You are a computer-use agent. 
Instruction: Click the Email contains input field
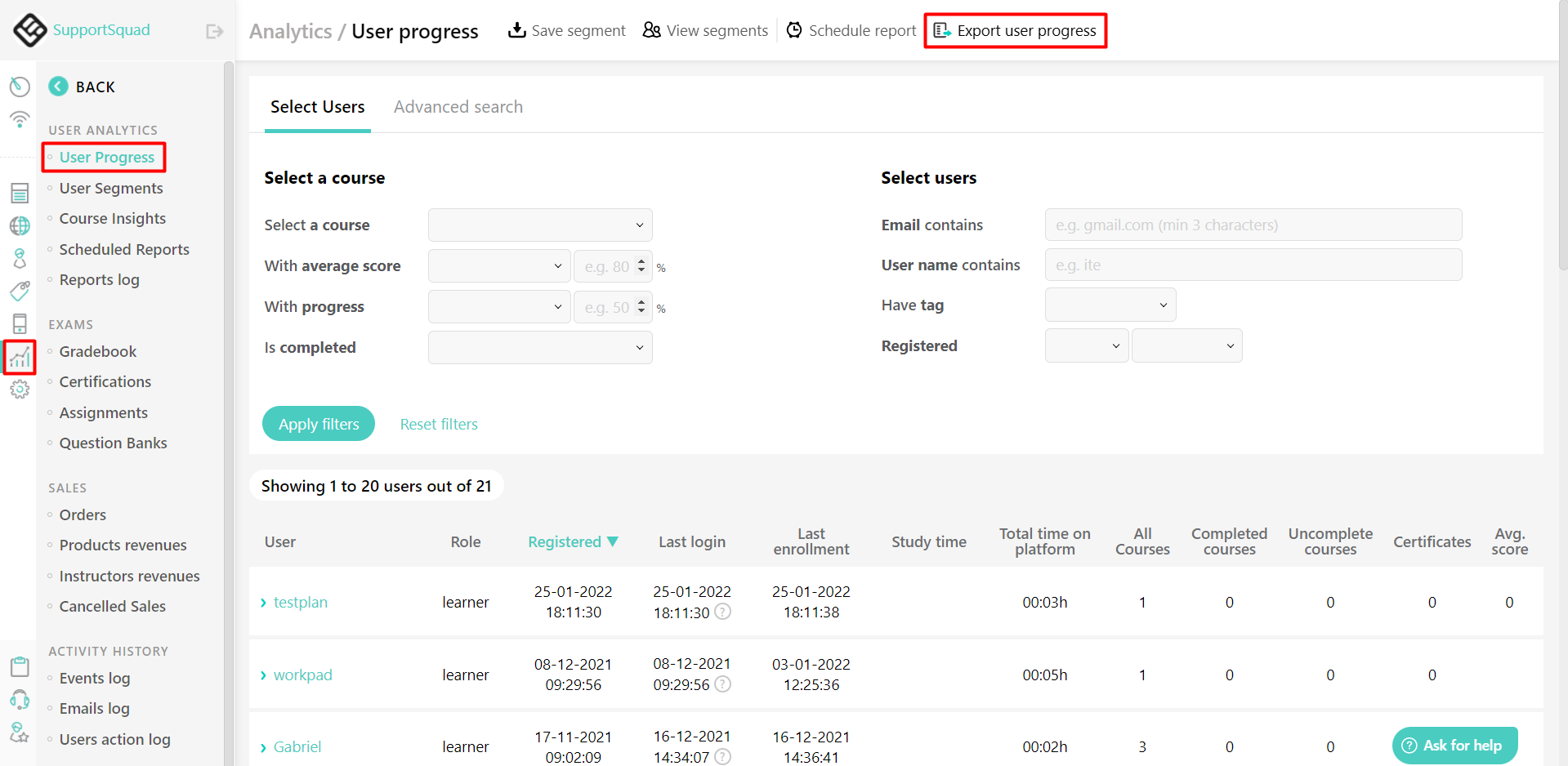pos(1253,225)
